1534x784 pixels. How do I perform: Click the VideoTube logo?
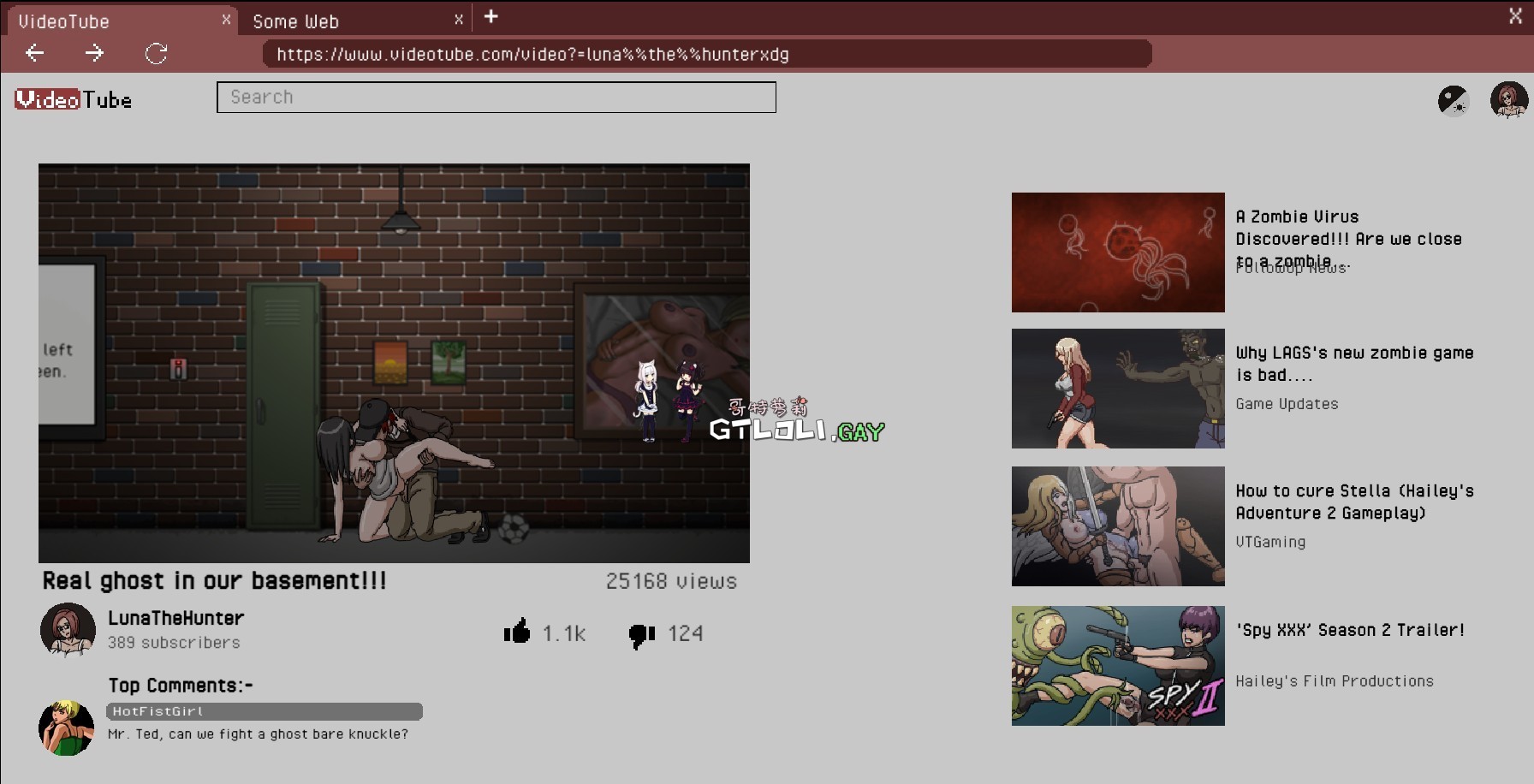point(74,99)
